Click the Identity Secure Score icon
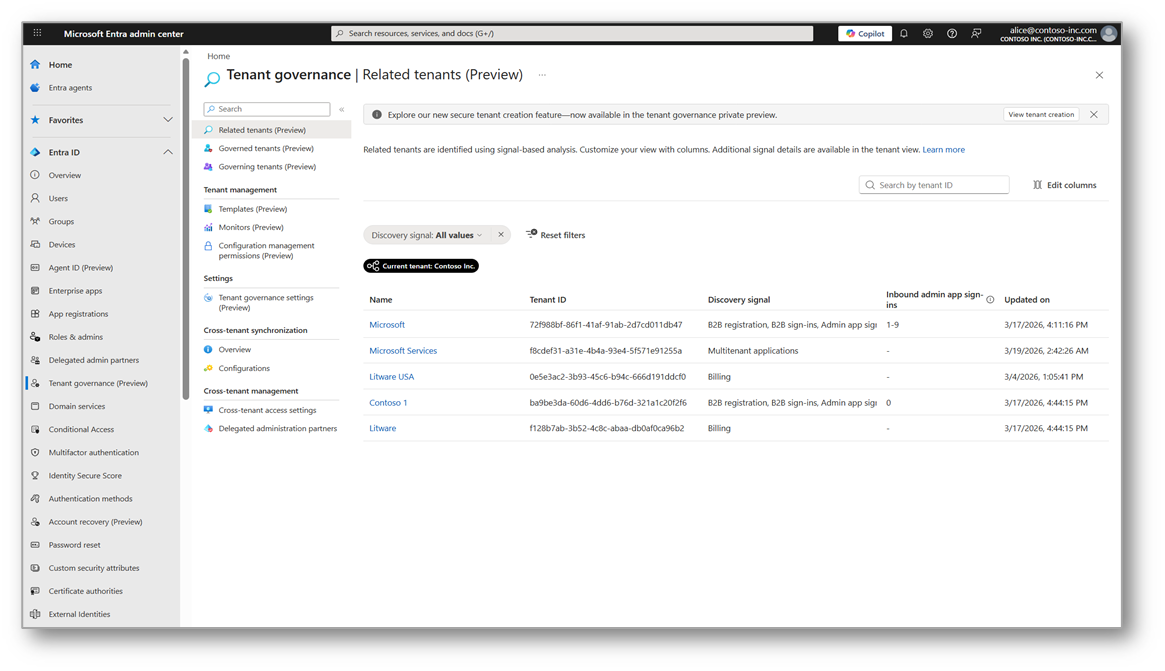This screenshot has height=671, width=1165. tap(35, 476)
